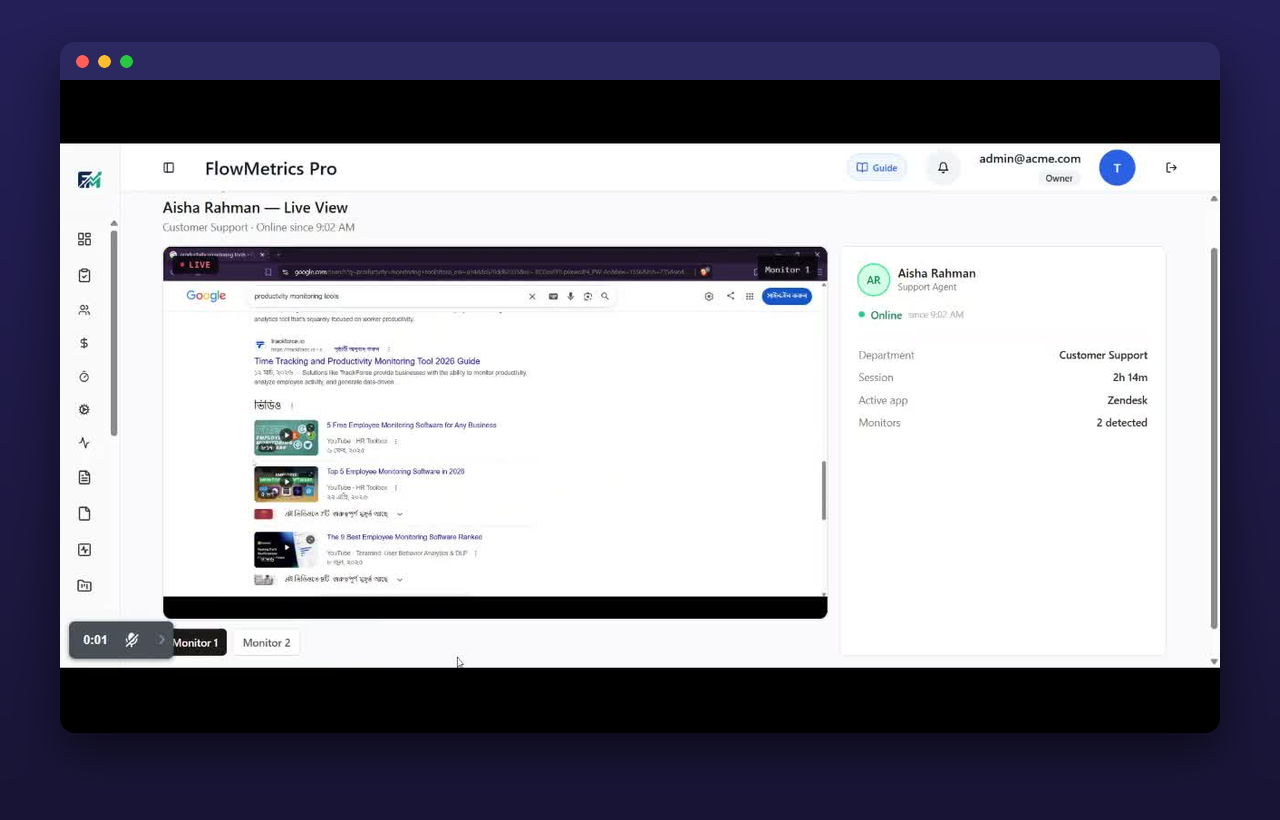Open Time Tracking and Productivity Monitoring result

(x=367, y=361)
